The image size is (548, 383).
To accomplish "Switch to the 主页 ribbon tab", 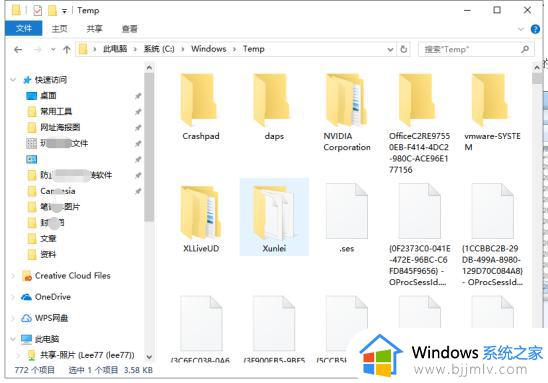I will (59, 29).
